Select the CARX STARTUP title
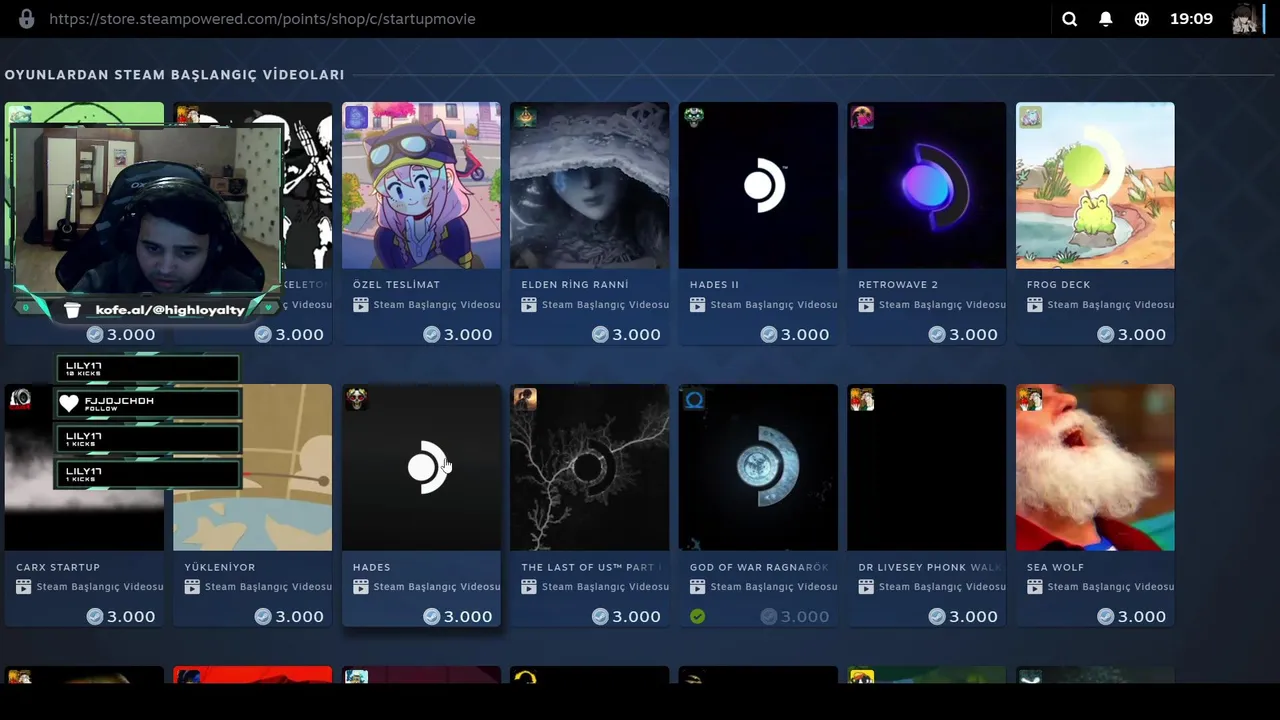 click(58, 567)
